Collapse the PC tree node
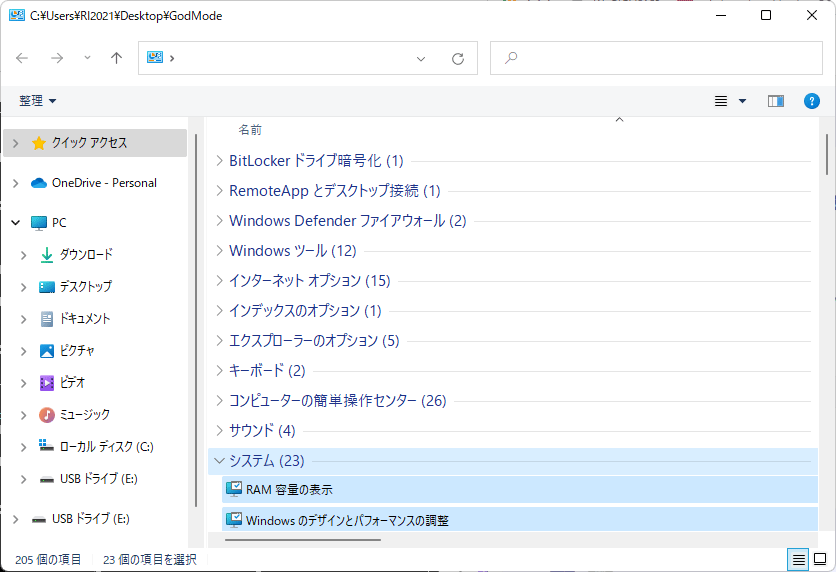Screen dimensions: 836x572 point(15,223)
